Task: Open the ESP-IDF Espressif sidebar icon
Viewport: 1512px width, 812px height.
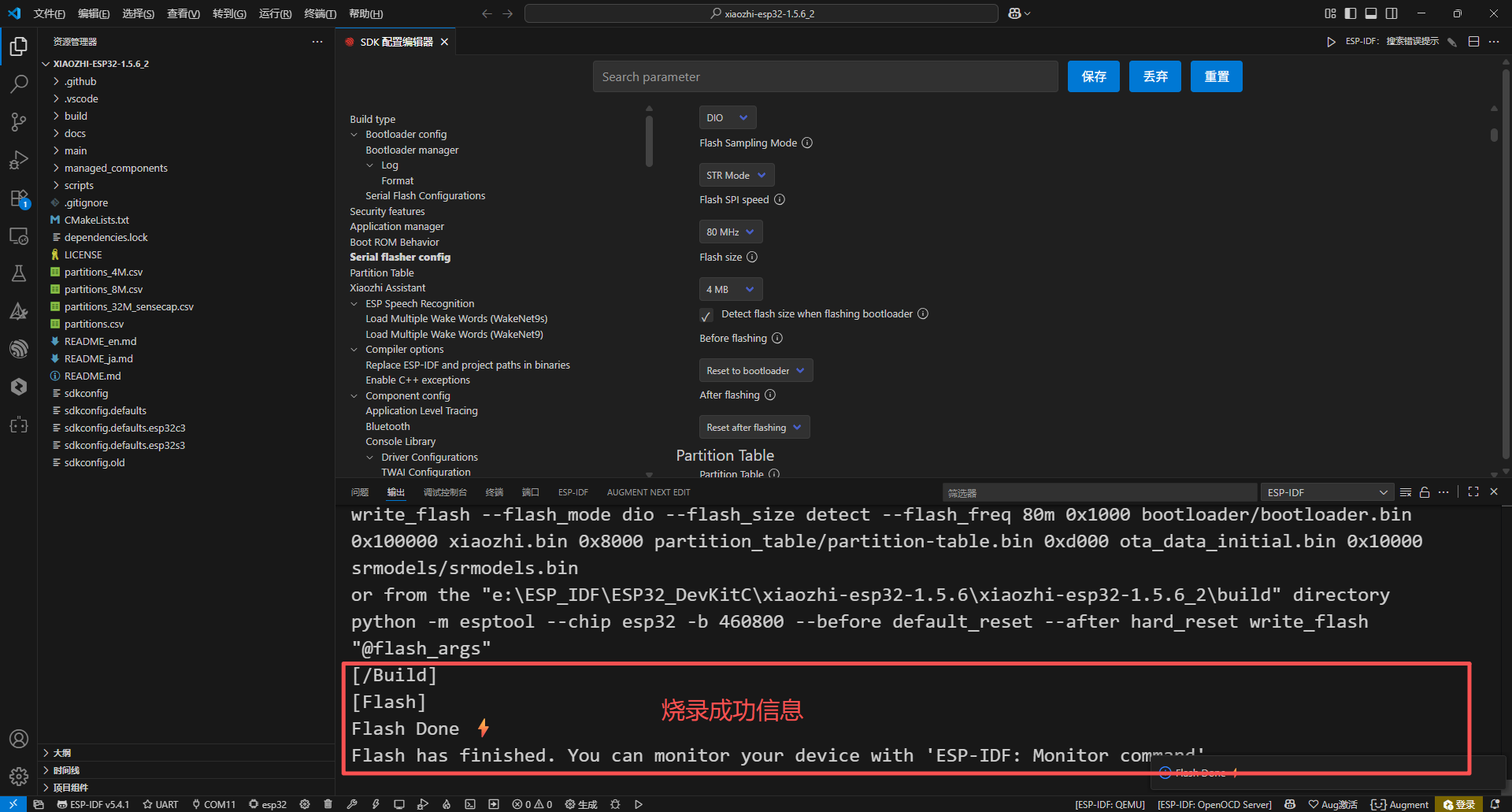Action: (x=19, y=348)
